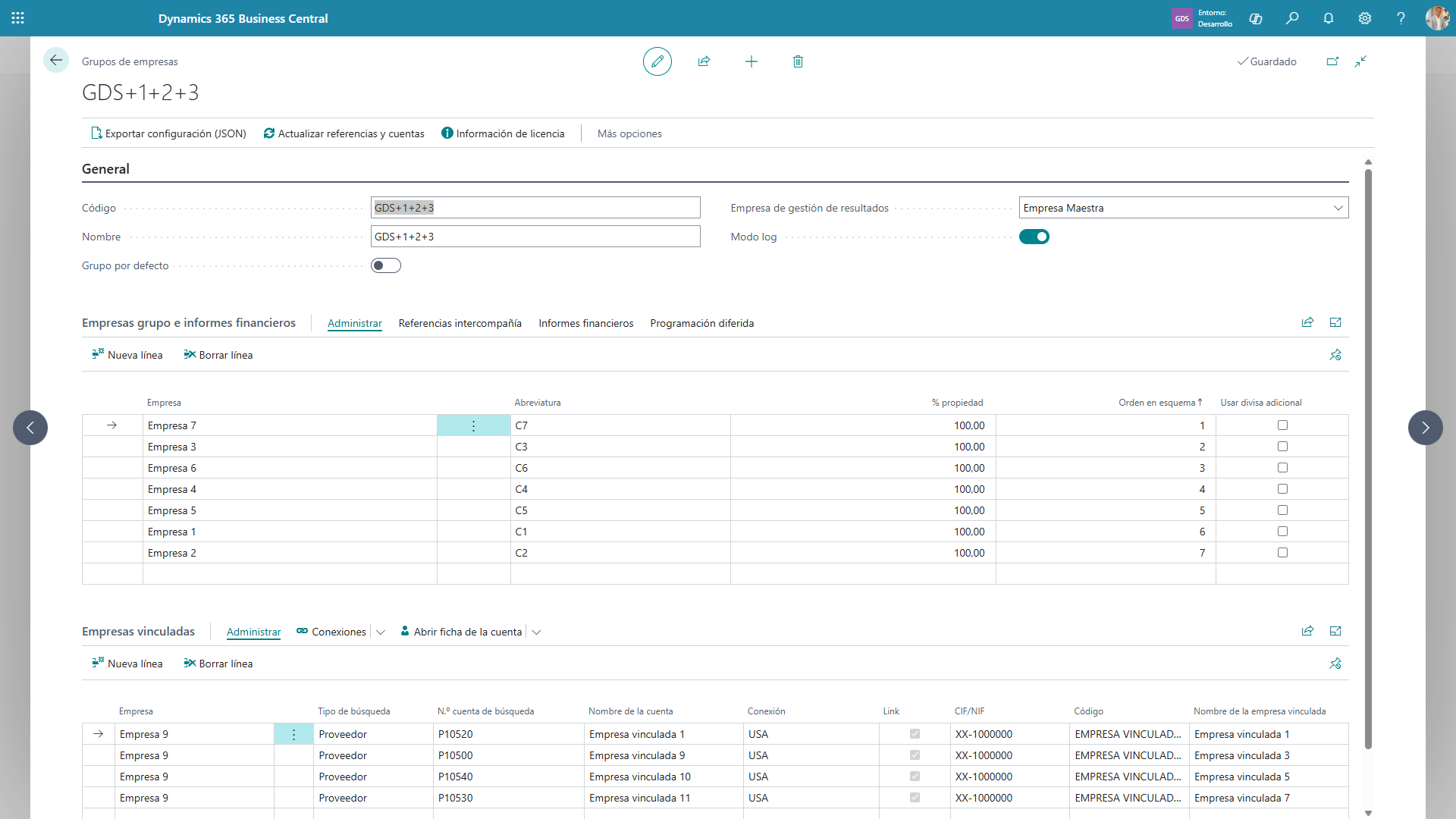Go back with the arrow button
Viewport: 1456px width, 819px height.
(56, 61)
